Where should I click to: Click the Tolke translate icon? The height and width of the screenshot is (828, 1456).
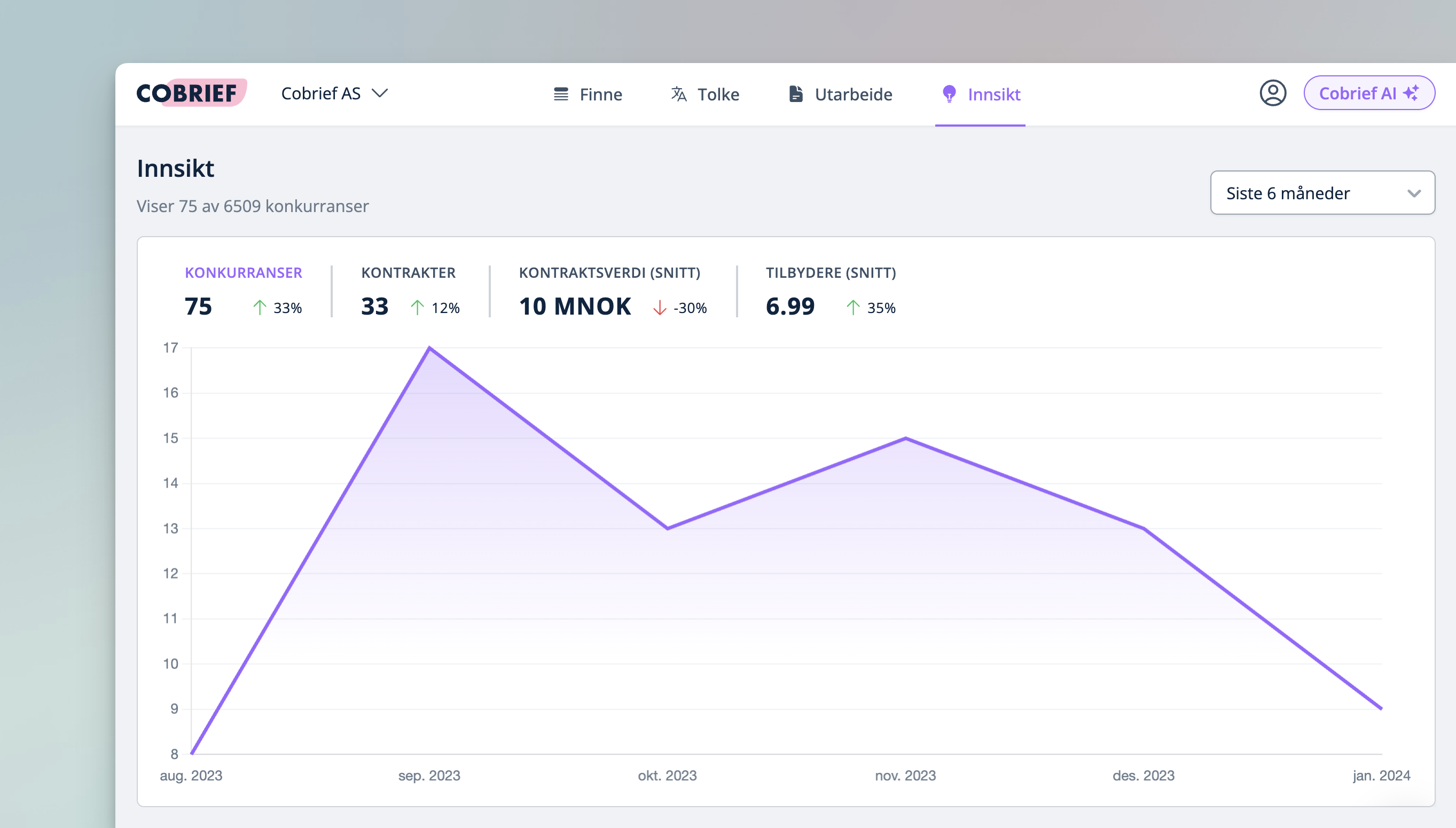click(x=679, y=94)
